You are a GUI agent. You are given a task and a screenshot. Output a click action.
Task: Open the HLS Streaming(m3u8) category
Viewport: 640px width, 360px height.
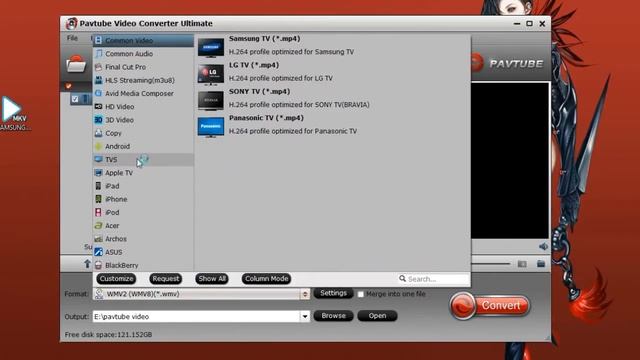point(143,80)
